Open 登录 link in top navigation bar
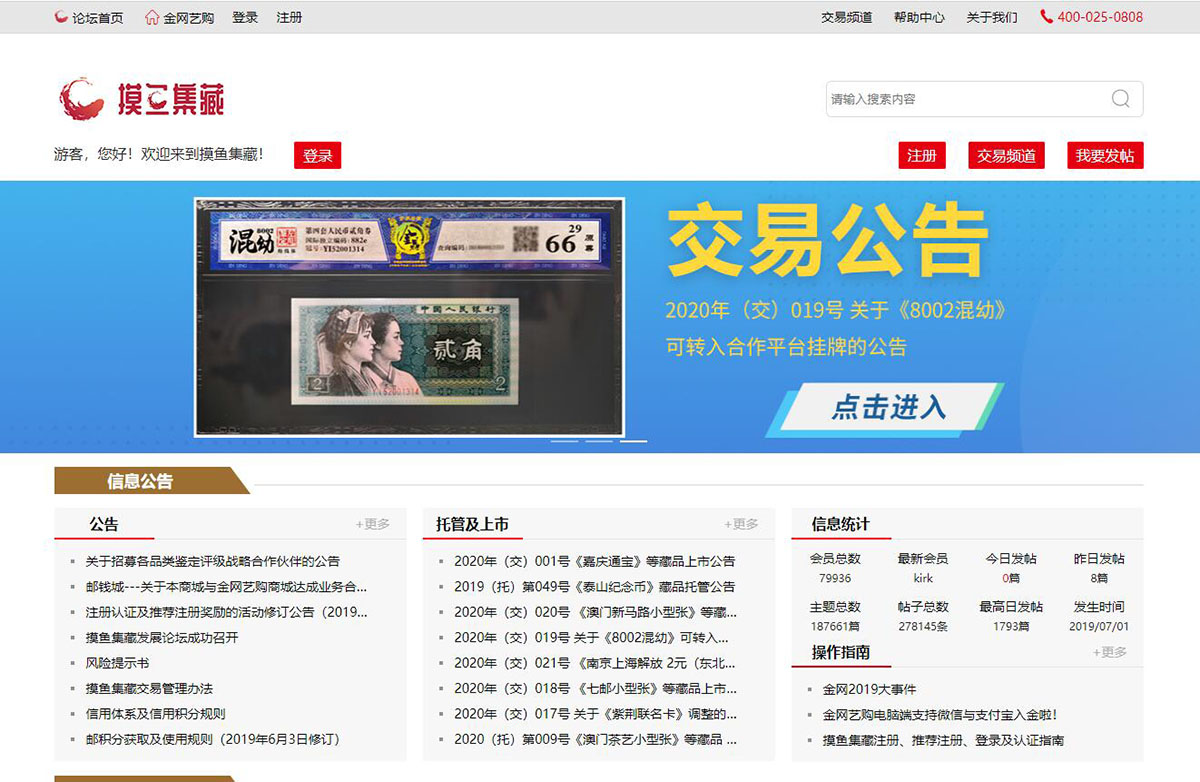The image size is (1200, 782). click(x=245, y=17)
